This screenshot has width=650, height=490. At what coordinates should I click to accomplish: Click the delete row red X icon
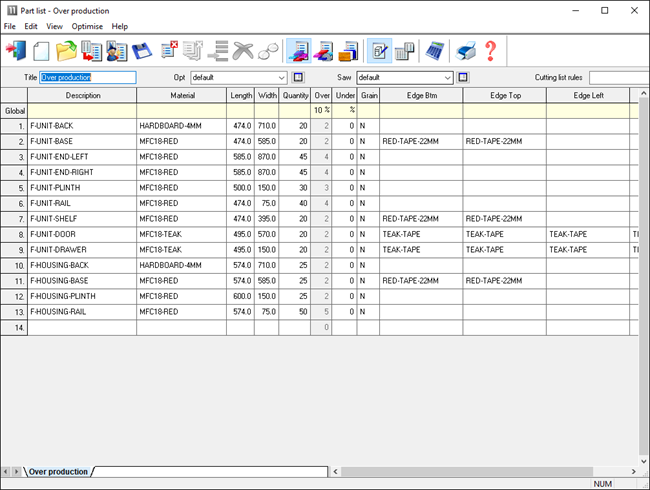(x=169, y=50)
